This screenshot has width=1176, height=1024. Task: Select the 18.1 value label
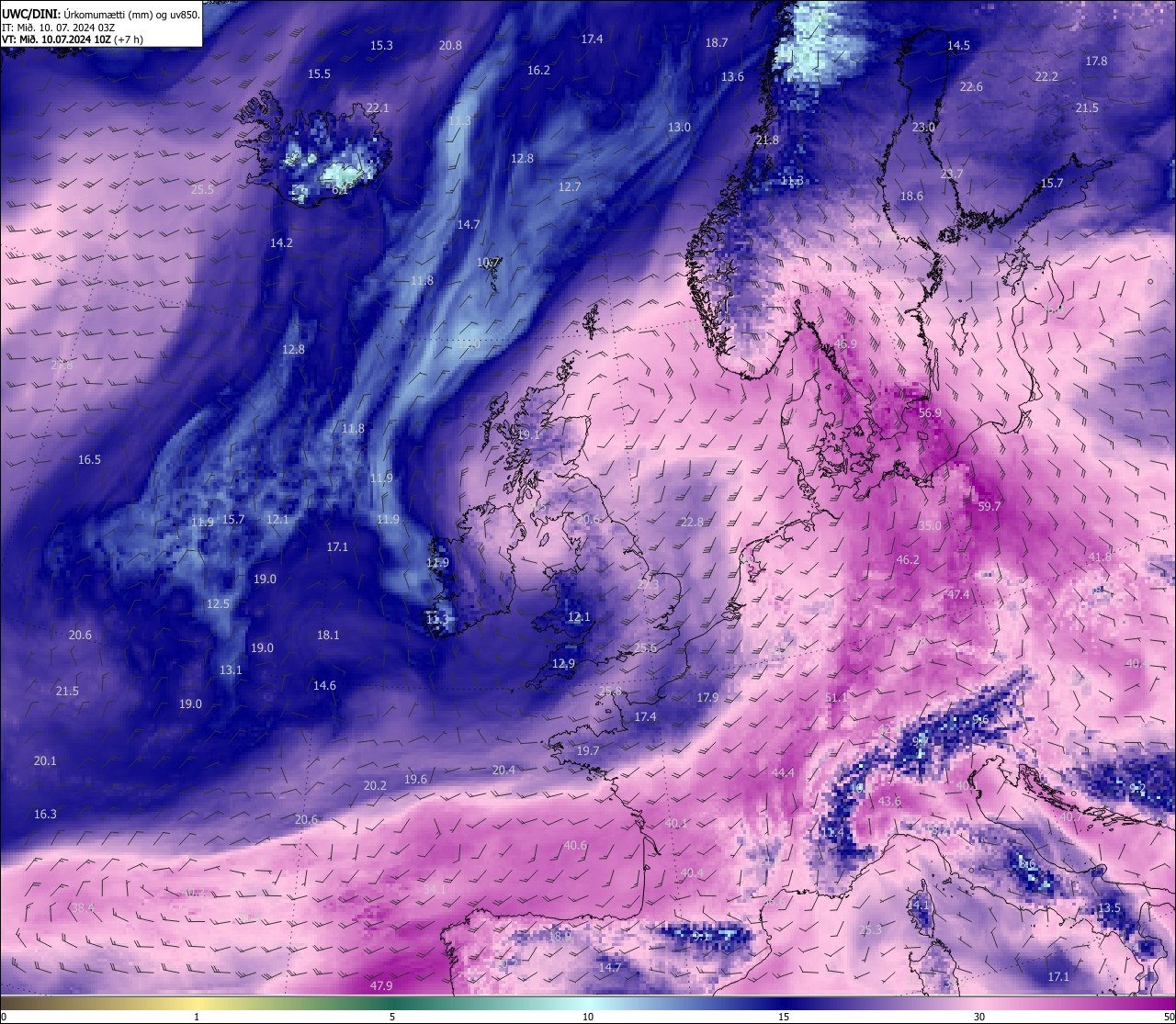tap(328, 636)
